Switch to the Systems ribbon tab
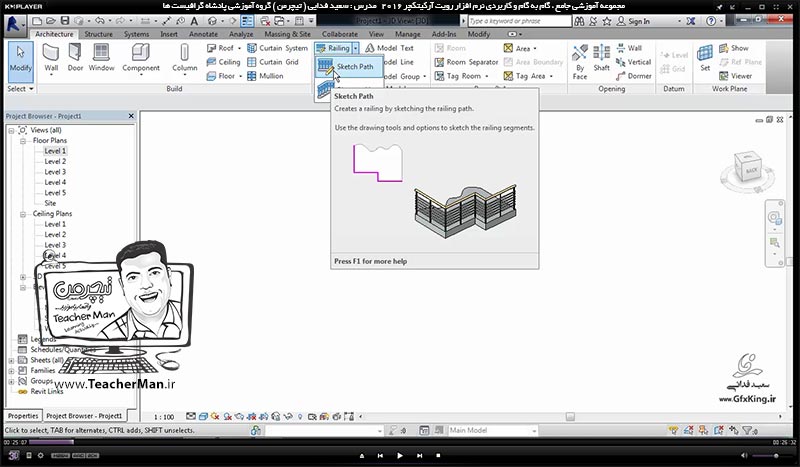Image resolution: width=800 pixels, height=467 pixels. [x=137, y=34]
